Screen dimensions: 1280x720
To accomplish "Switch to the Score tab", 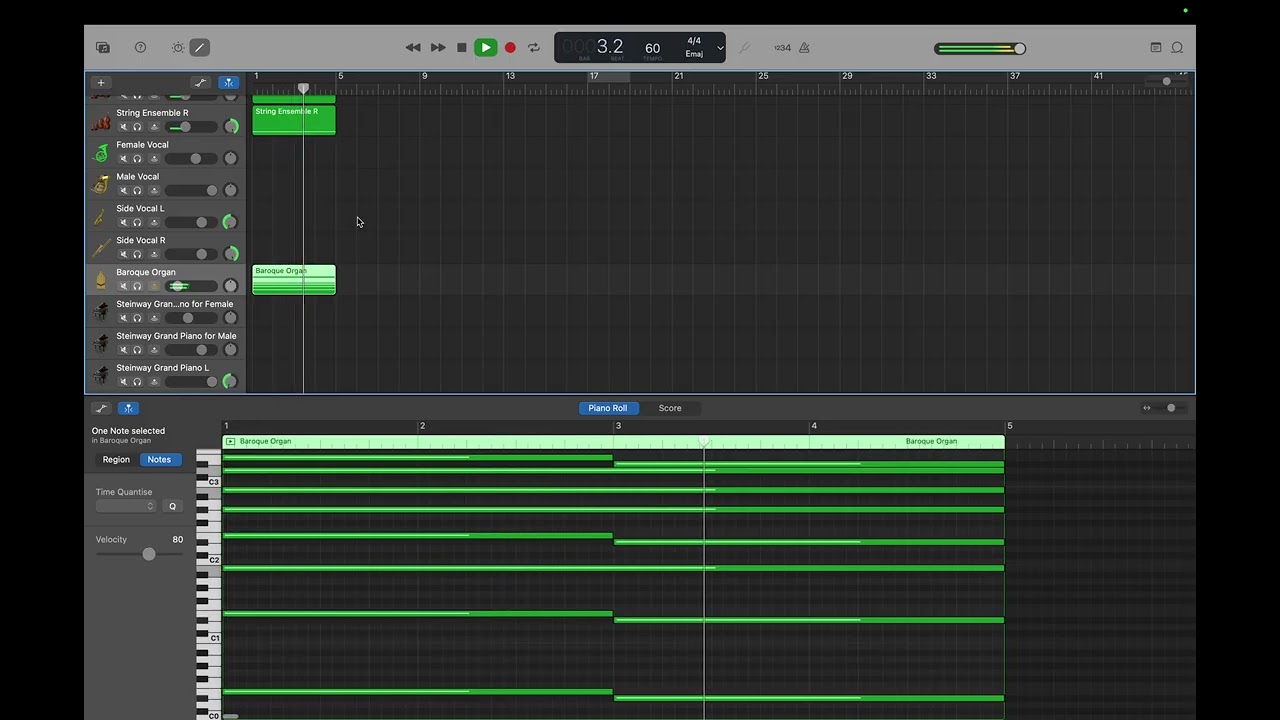I will click(670, 408).
